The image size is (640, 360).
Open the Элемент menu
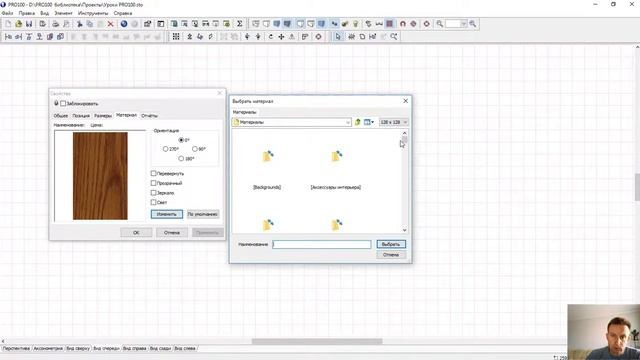click(63, 13)
